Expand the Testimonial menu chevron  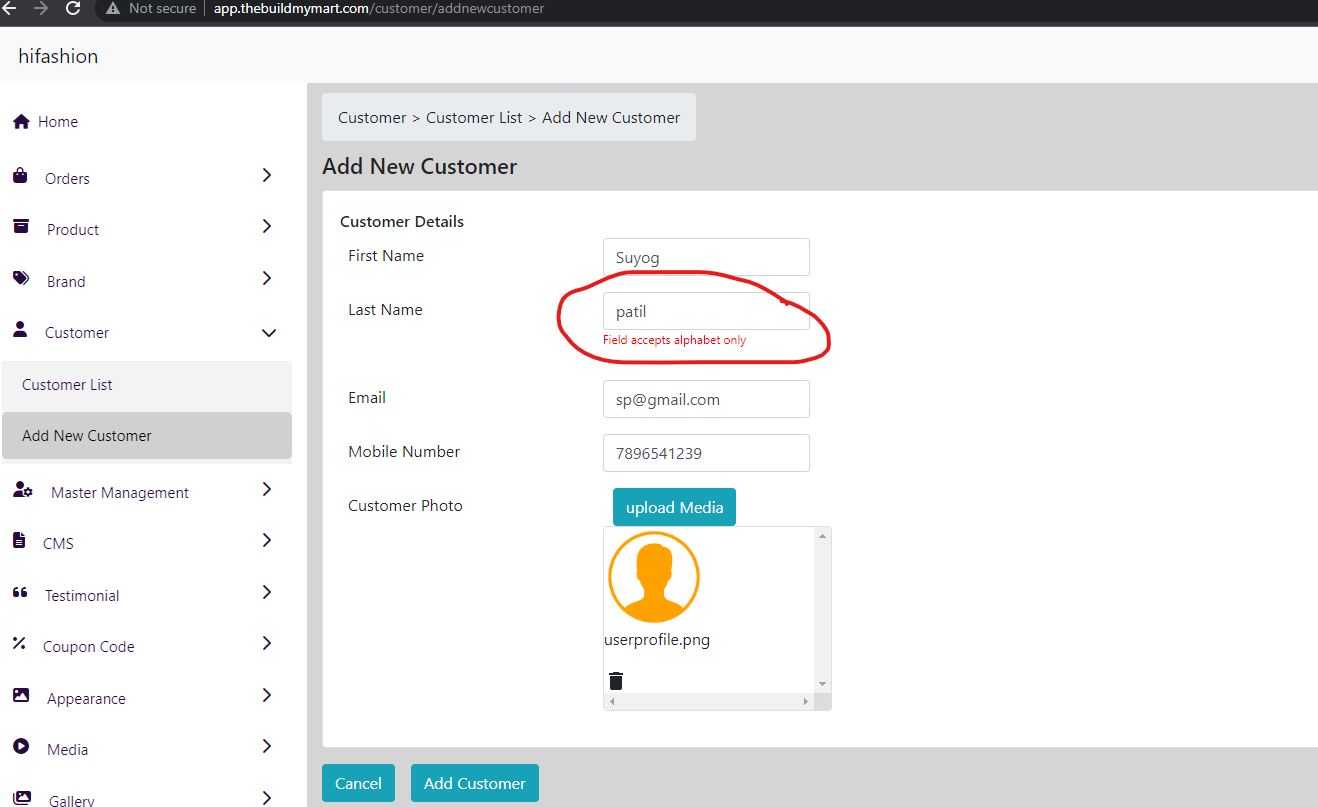267,592
